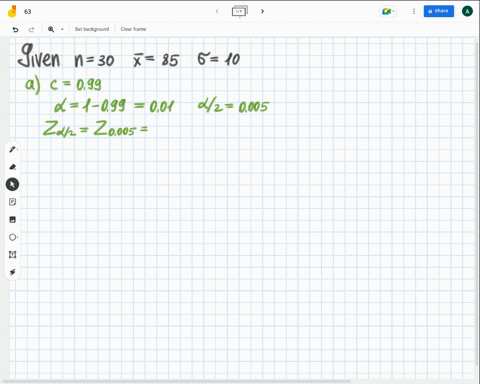Image resolution: width=480 pixels, height=384 pixels.
Task: Select the Circle shape tool
Action: click(x=13, y=237)
